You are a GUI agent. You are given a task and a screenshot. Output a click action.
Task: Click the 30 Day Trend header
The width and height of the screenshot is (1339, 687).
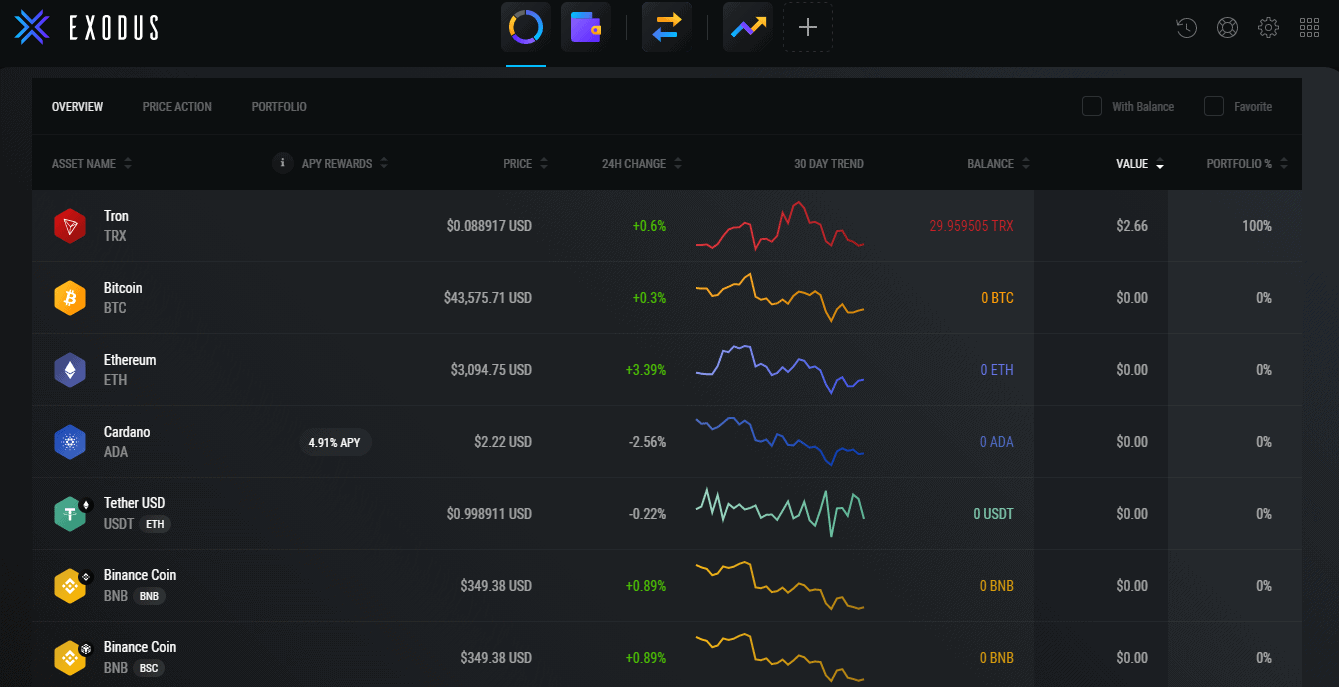(x=829, y=164)
